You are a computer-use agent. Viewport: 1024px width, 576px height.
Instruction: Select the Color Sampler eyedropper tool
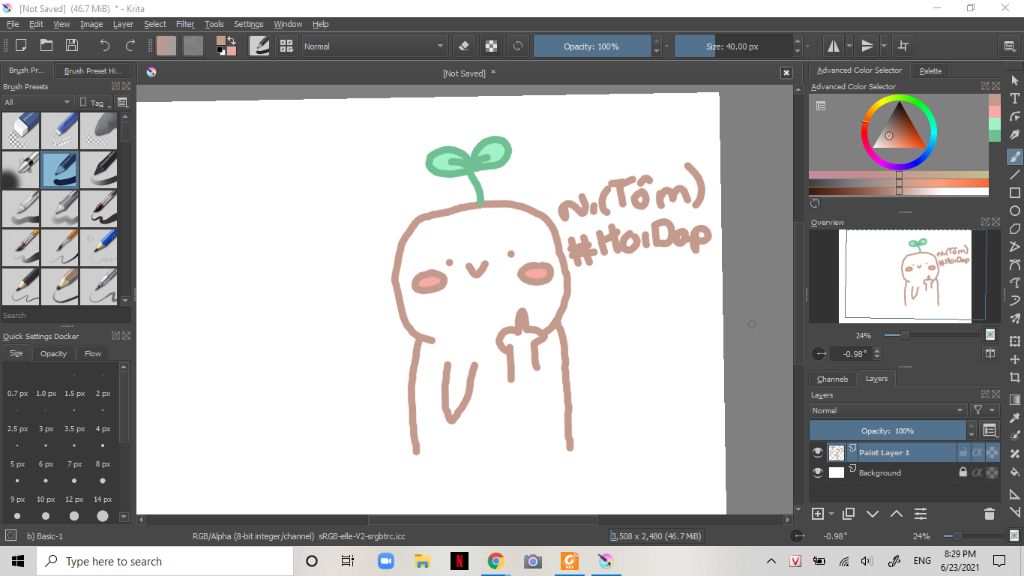1014,417
